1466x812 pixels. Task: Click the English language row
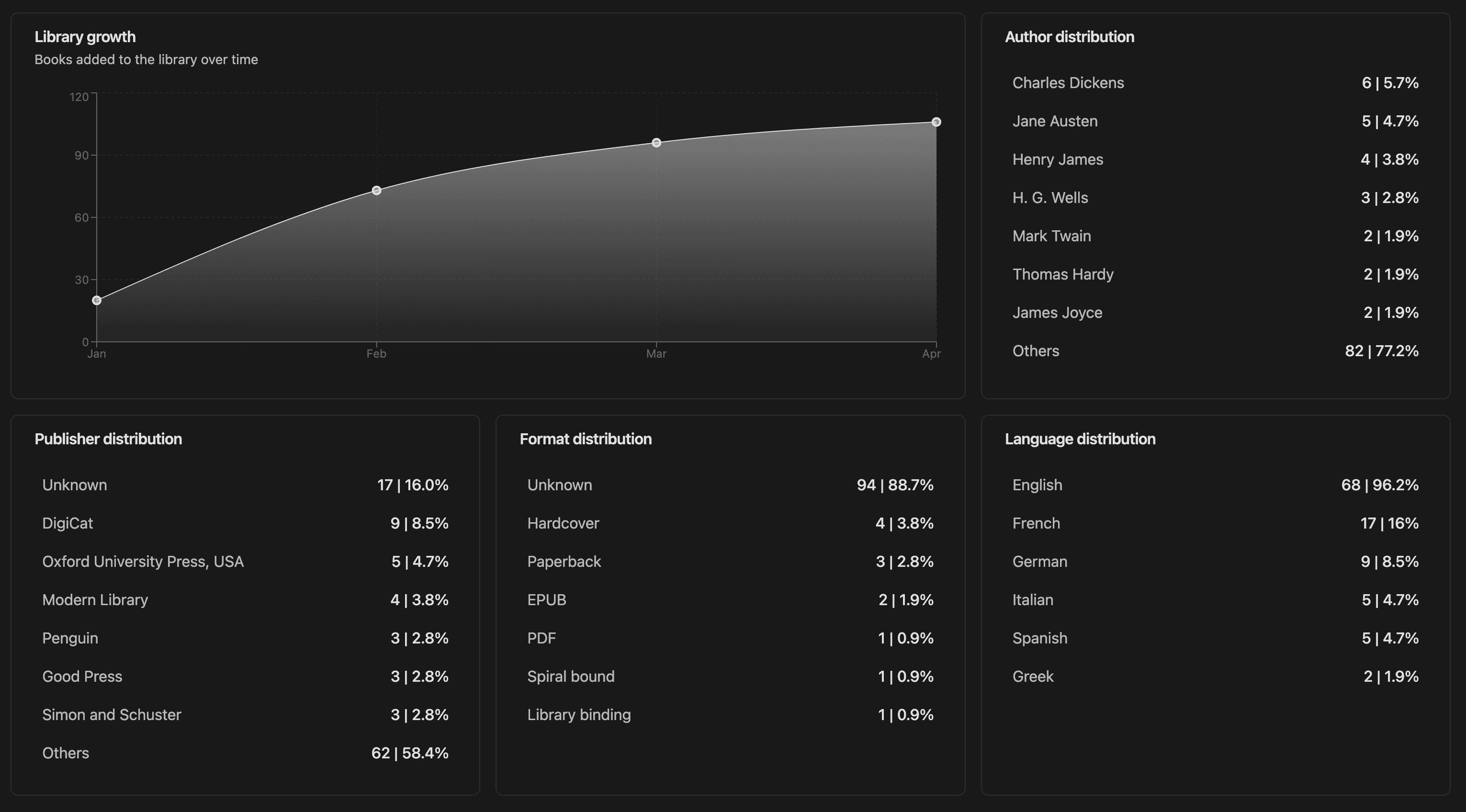point(1037,485)
